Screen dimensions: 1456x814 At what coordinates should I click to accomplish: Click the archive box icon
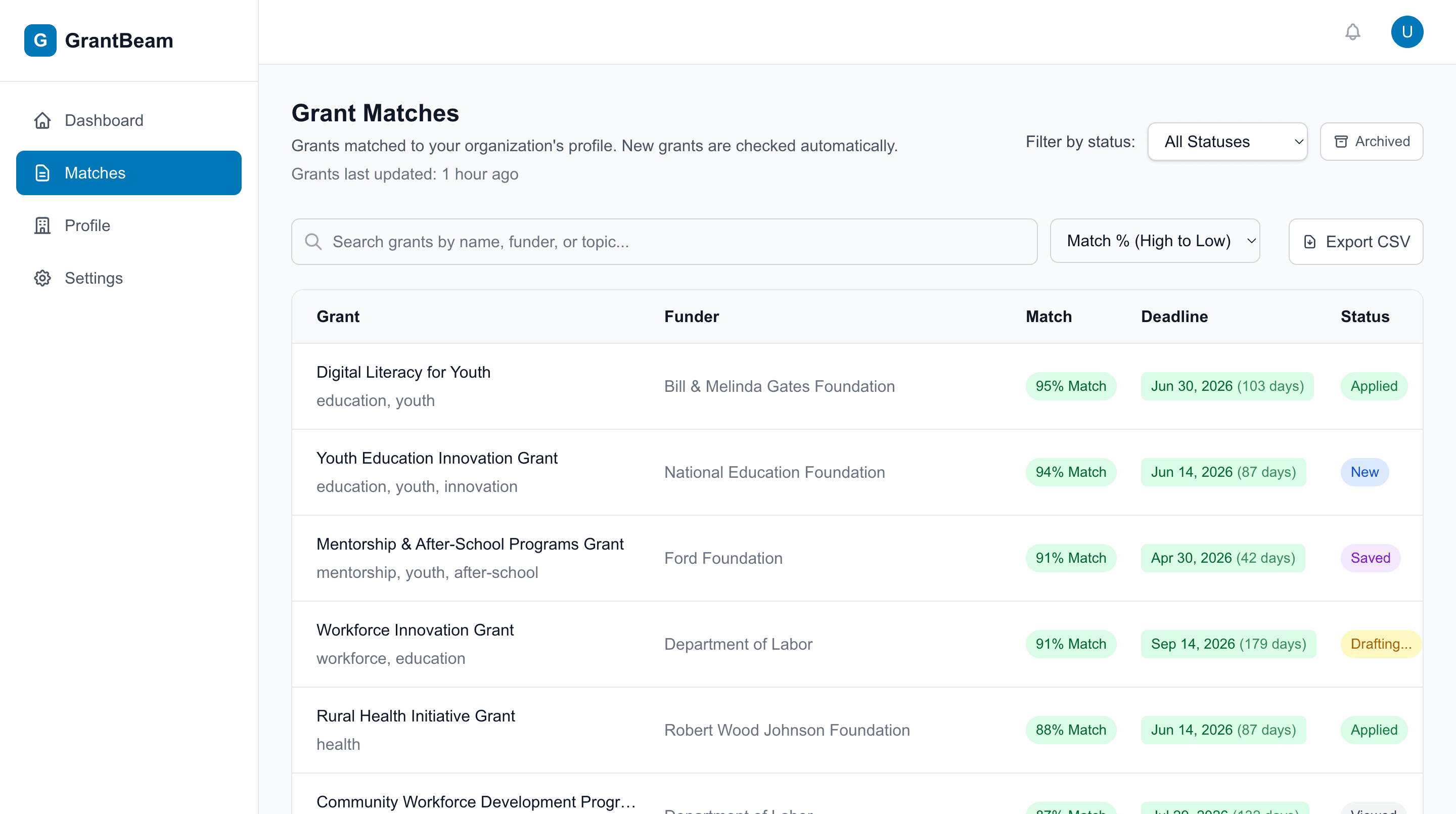[x=1342, y=142]
